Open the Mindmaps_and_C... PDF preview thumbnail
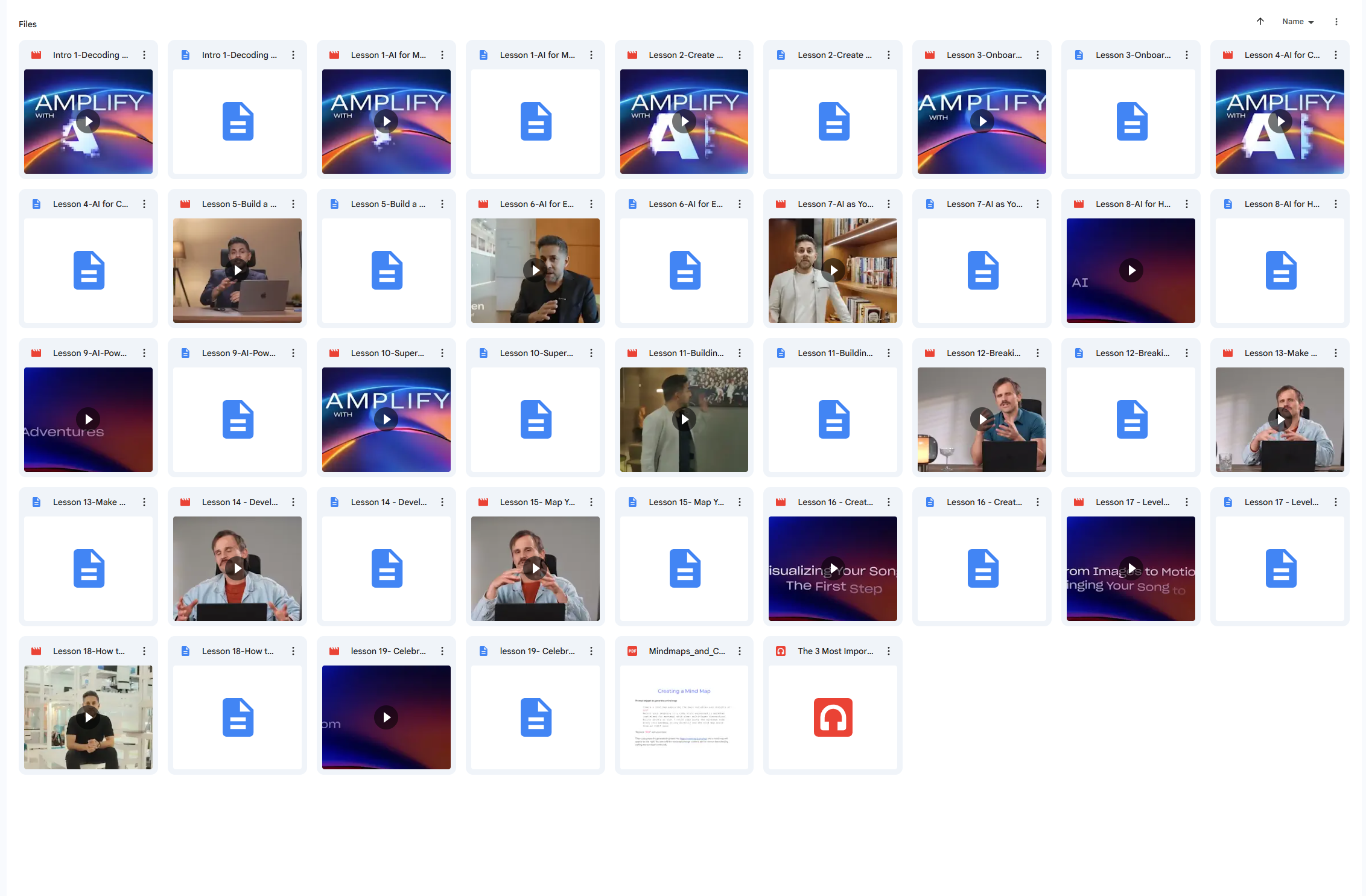The width and height of the screenshot is (1366, 896). pos(684,717)
